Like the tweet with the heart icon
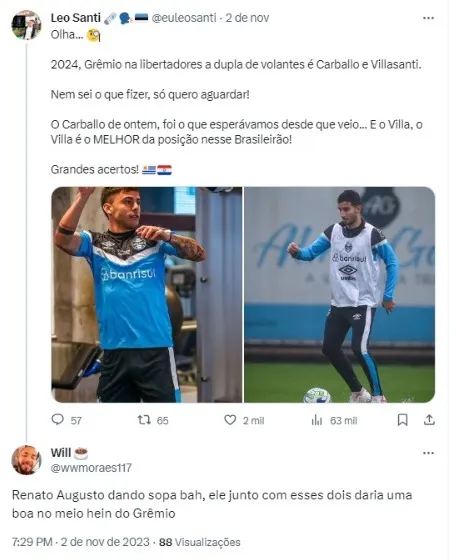This screenshot has height=560, width=456. 230,420
